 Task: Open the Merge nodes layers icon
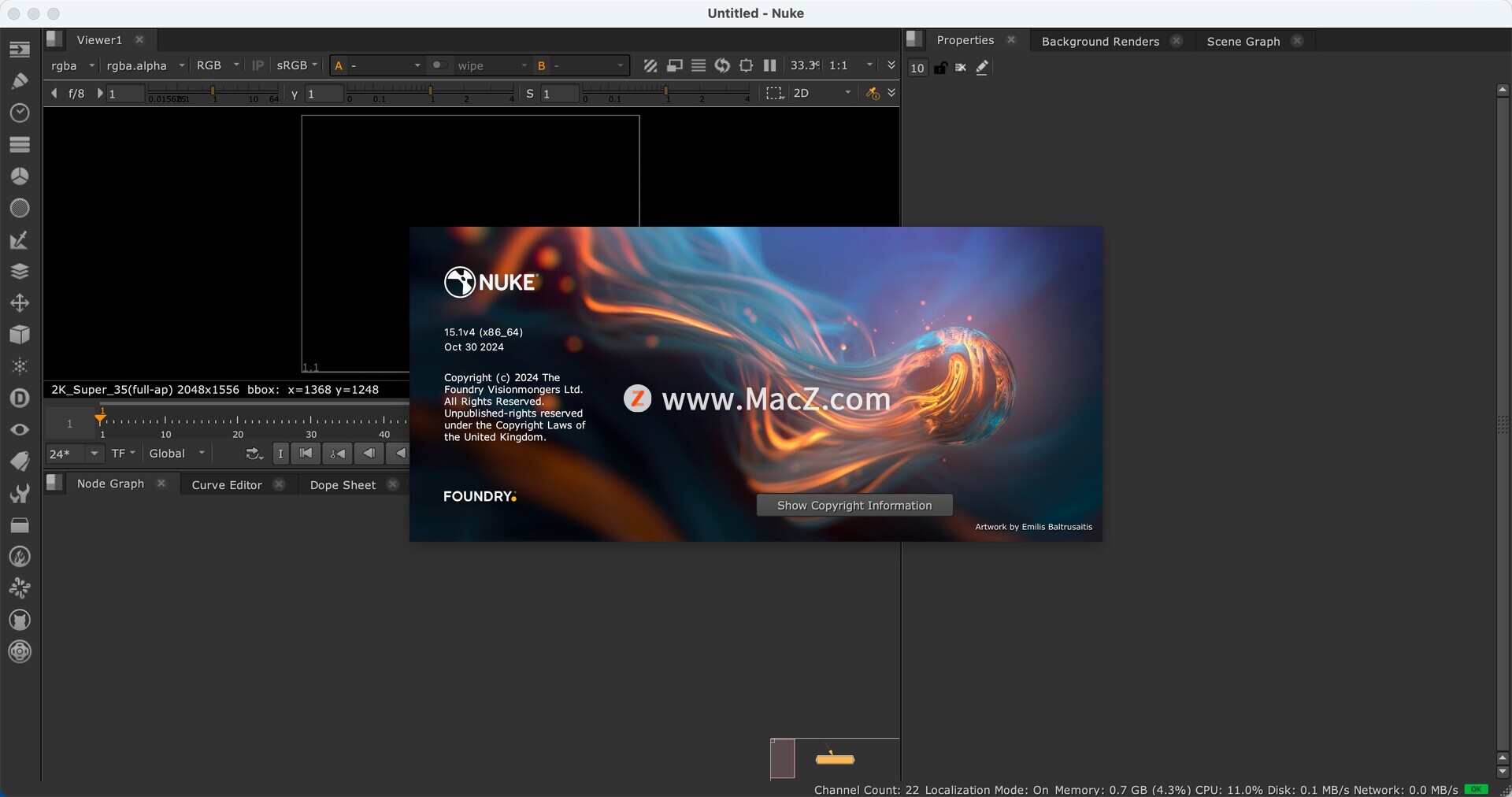[x=20, y=271]
